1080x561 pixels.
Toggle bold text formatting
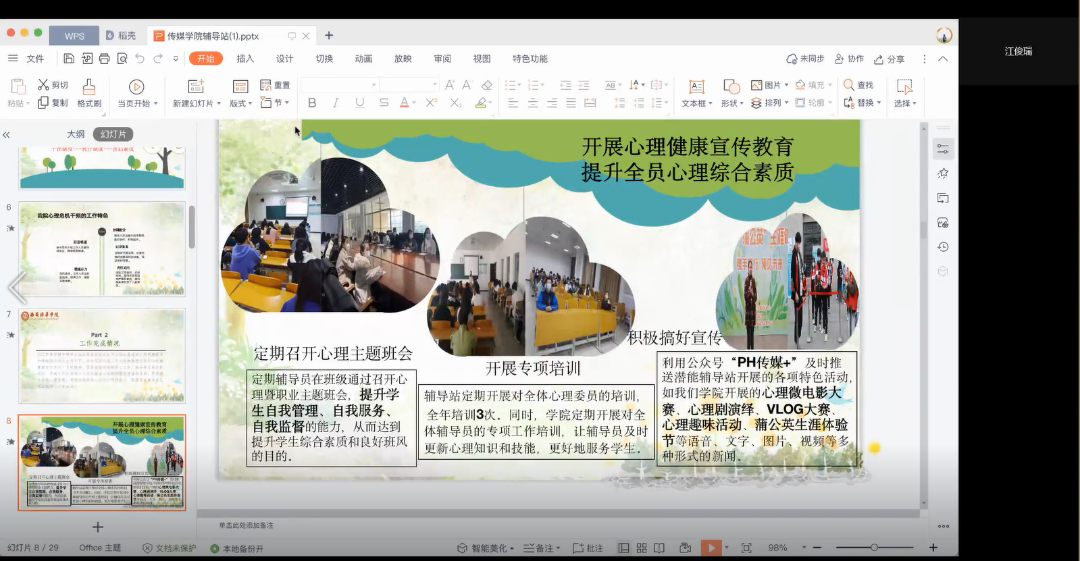click(x=312, y=103)
